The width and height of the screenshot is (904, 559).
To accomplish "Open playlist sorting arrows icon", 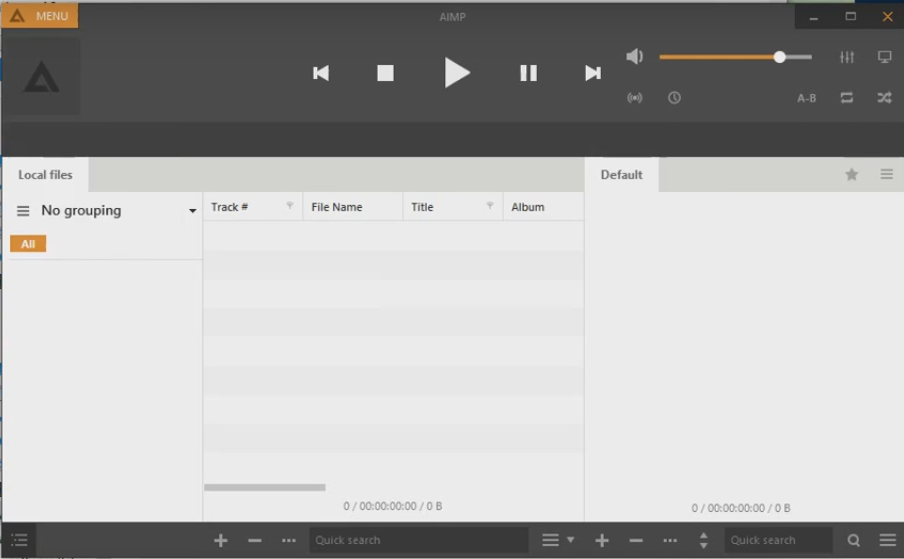I will (703, 541).
